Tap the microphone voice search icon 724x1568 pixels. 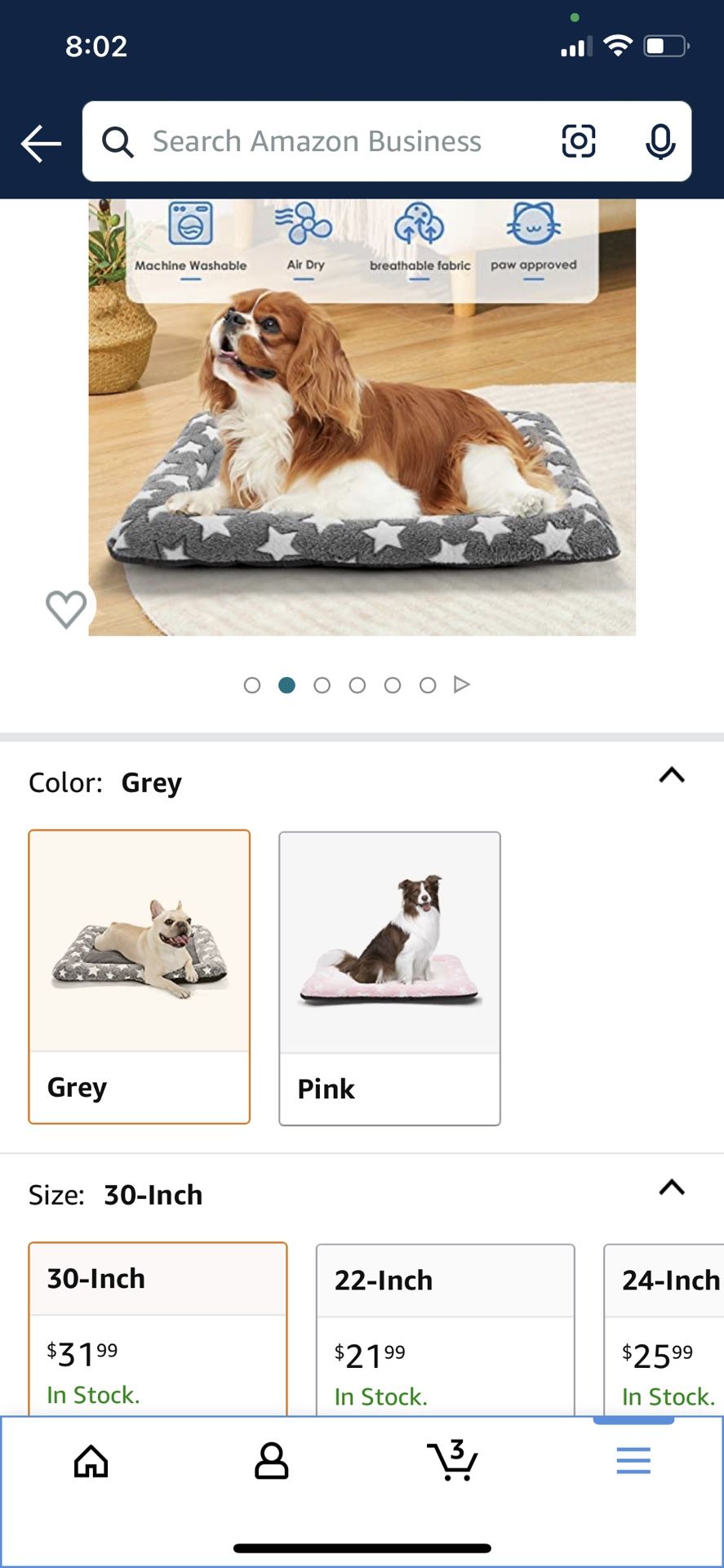point(660,141)
